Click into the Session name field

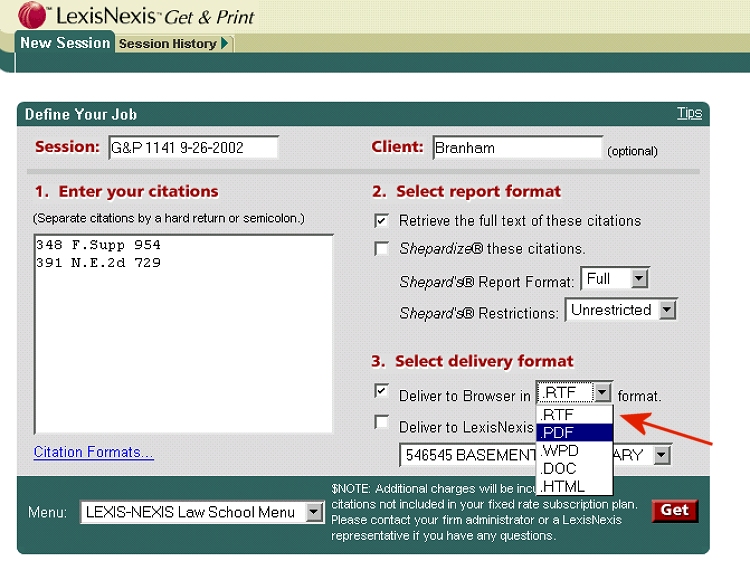point(193,147)
